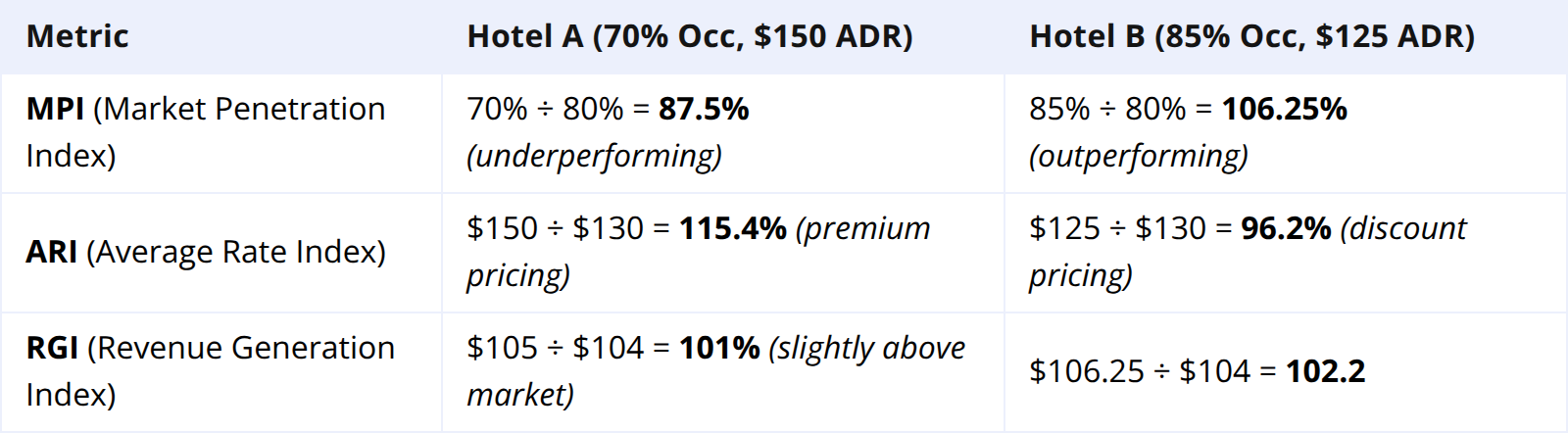Image resolution: width=1568 pixels, height=433 pixels.
Task: Select the Hotel B column header
Action: pos(1251,36)
